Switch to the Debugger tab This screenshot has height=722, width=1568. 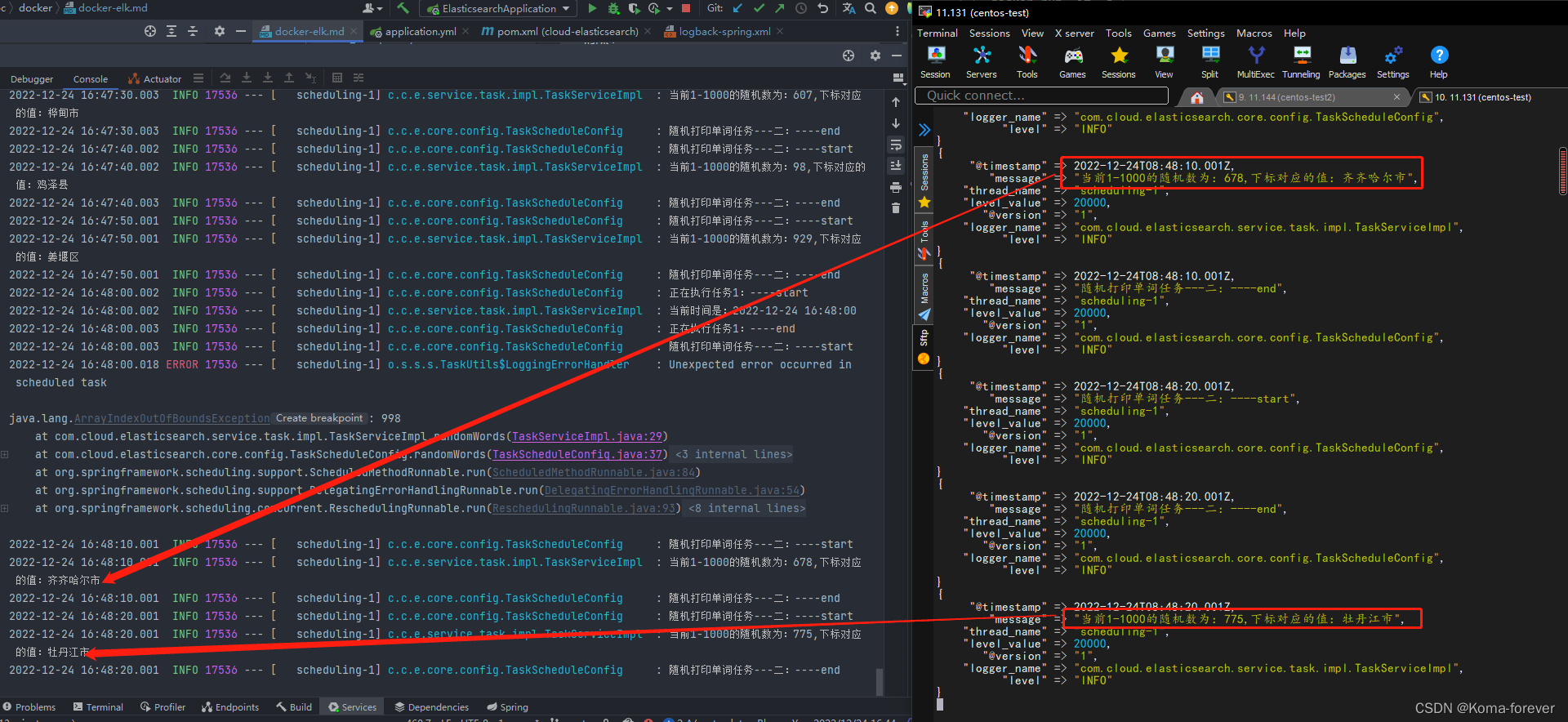pos(32,79)
